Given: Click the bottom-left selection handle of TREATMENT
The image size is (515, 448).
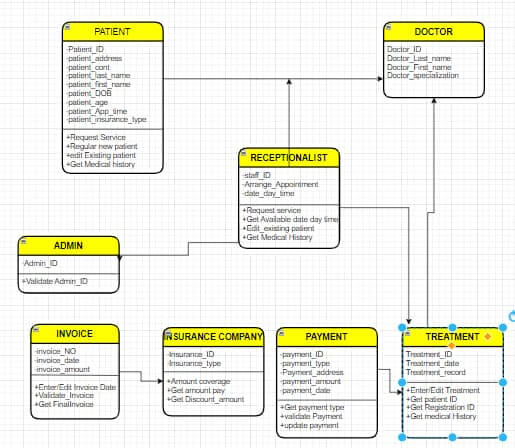Looking at the screenshot, I should [x=402, y=437].
